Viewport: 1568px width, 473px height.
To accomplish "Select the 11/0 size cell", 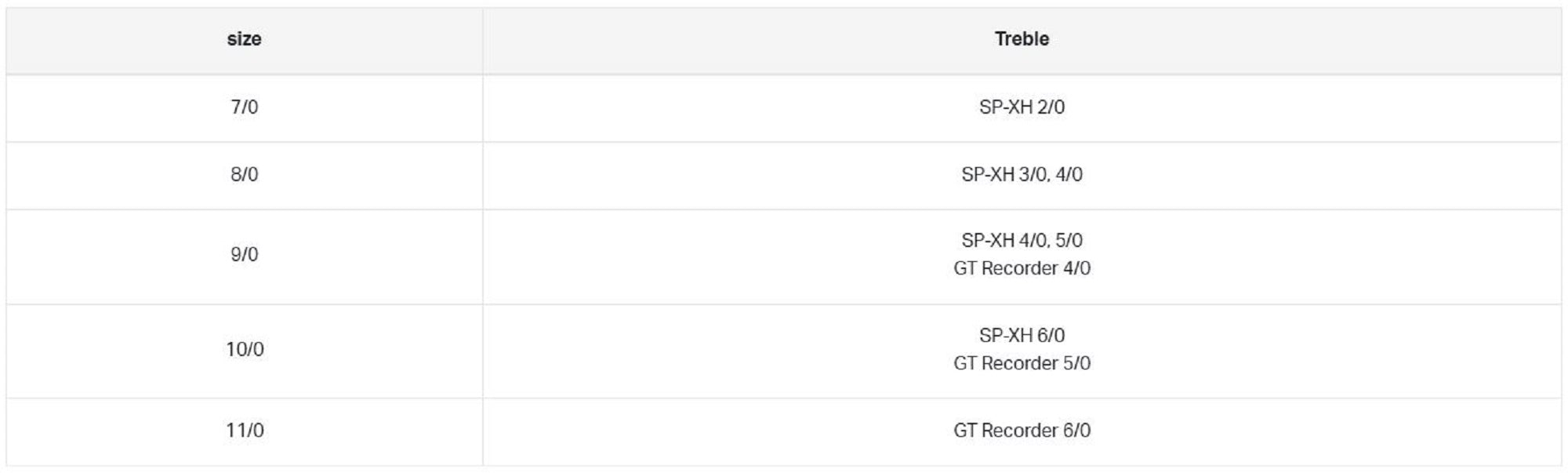I will pyautogui.click(x=245, y=431).
